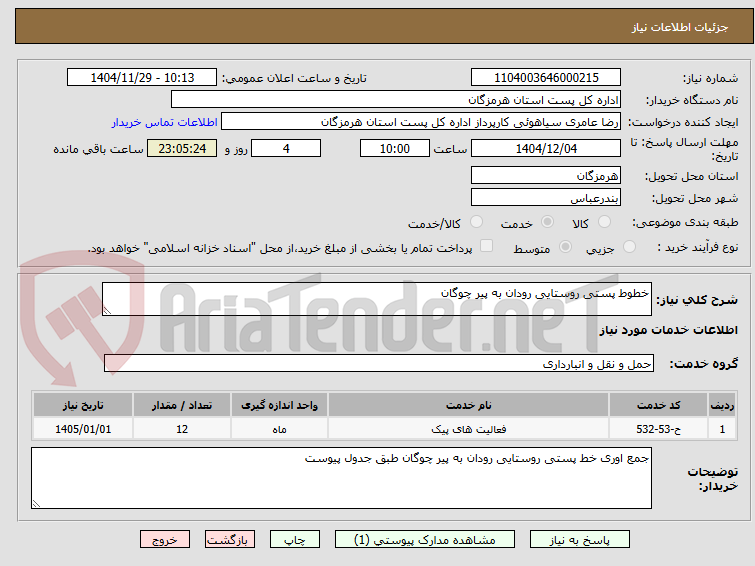This screenshot has height=566, width=755.
Task: Click the طبقه بندی موضوعی label
Action: point(685,222)
